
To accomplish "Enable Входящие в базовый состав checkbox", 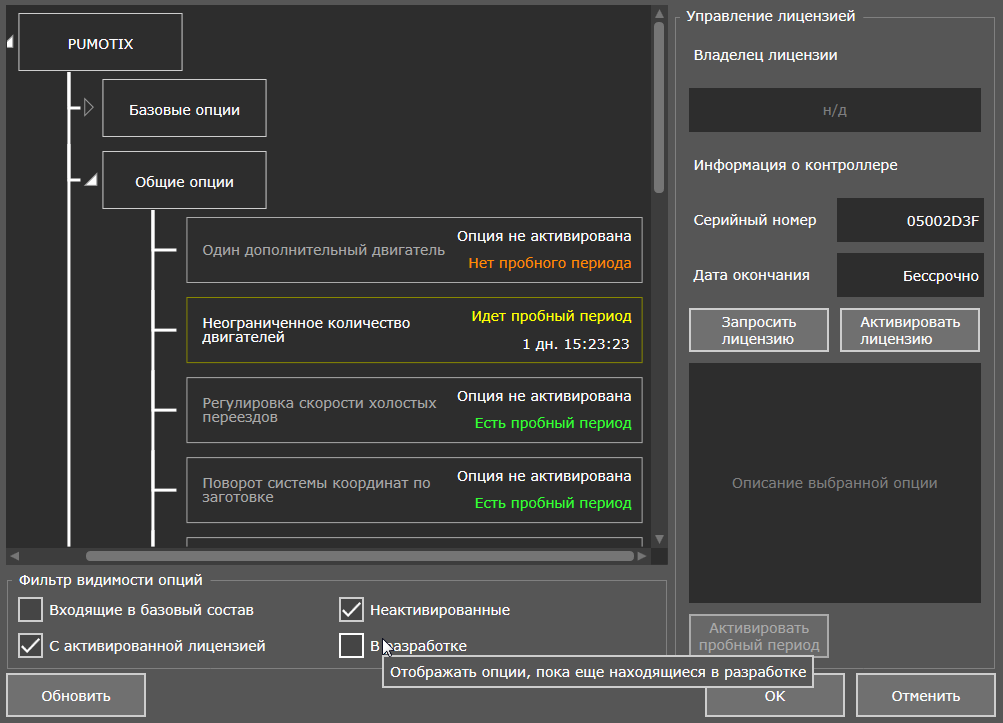I will (31, 609).
